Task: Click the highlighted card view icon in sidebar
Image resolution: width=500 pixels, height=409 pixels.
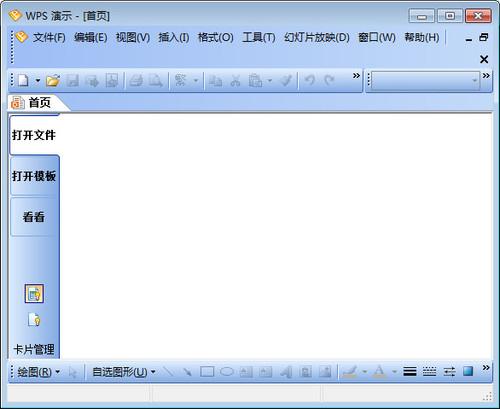Action: click(34, 294)
